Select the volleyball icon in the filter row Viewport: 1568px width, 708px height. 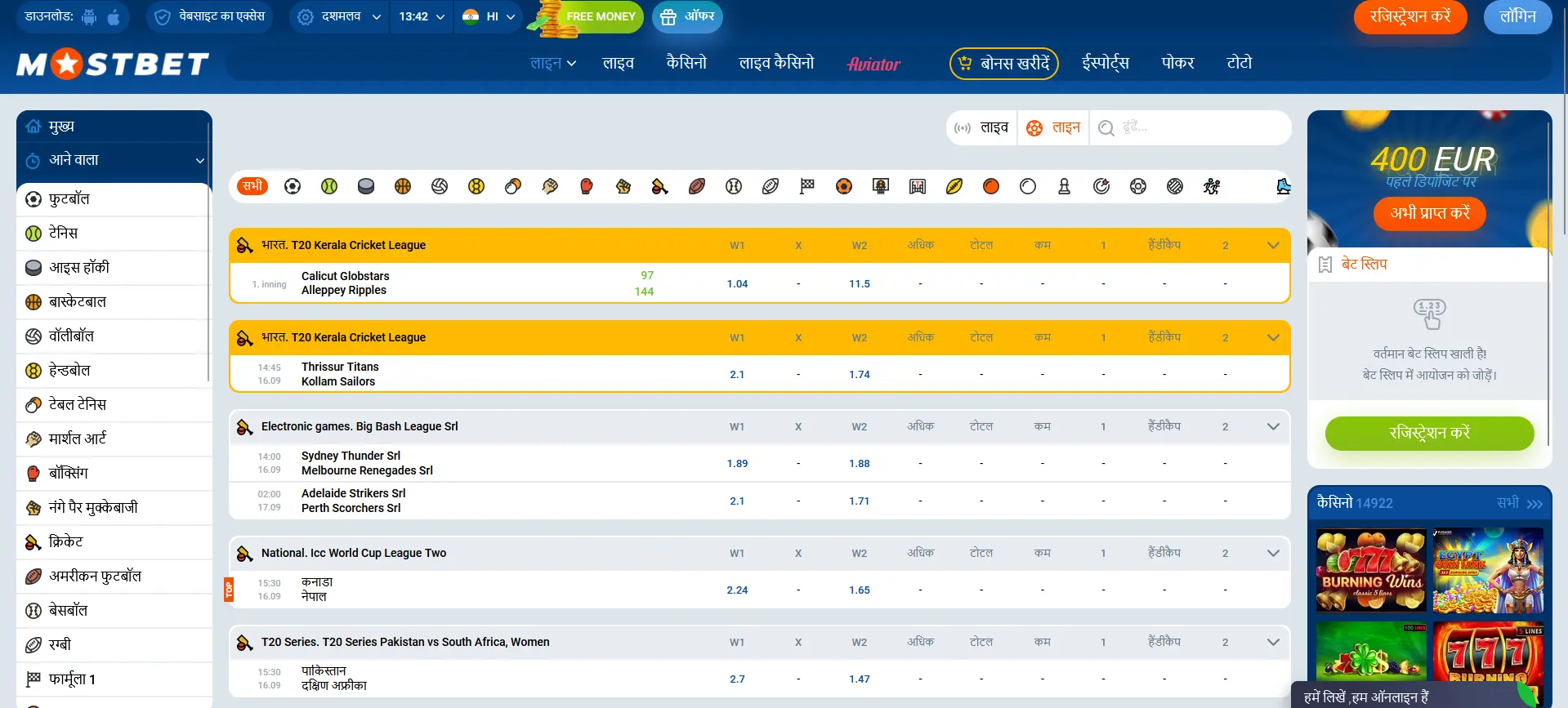click(x=440, y=186)
